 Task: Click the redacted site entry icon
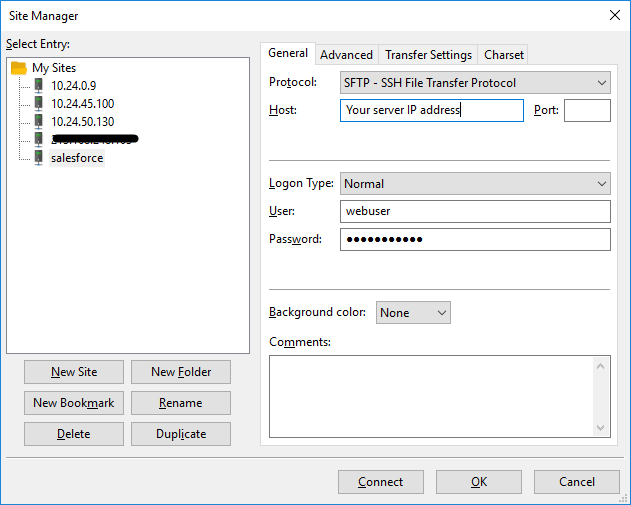click(x=39, y=140)
